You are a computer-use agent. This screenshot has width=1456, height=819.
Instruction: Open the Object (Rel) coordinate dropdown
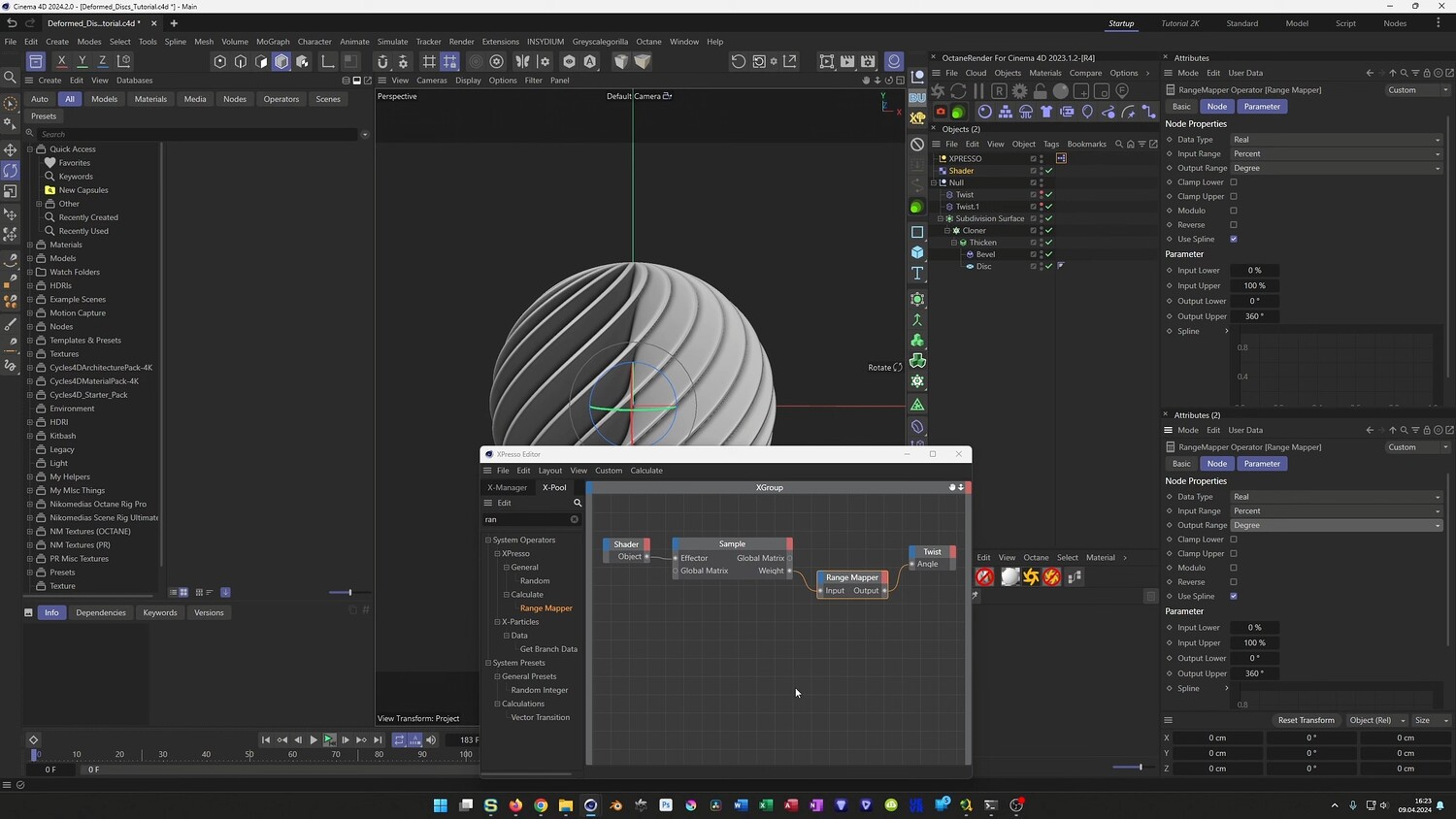click(1376, 720)
